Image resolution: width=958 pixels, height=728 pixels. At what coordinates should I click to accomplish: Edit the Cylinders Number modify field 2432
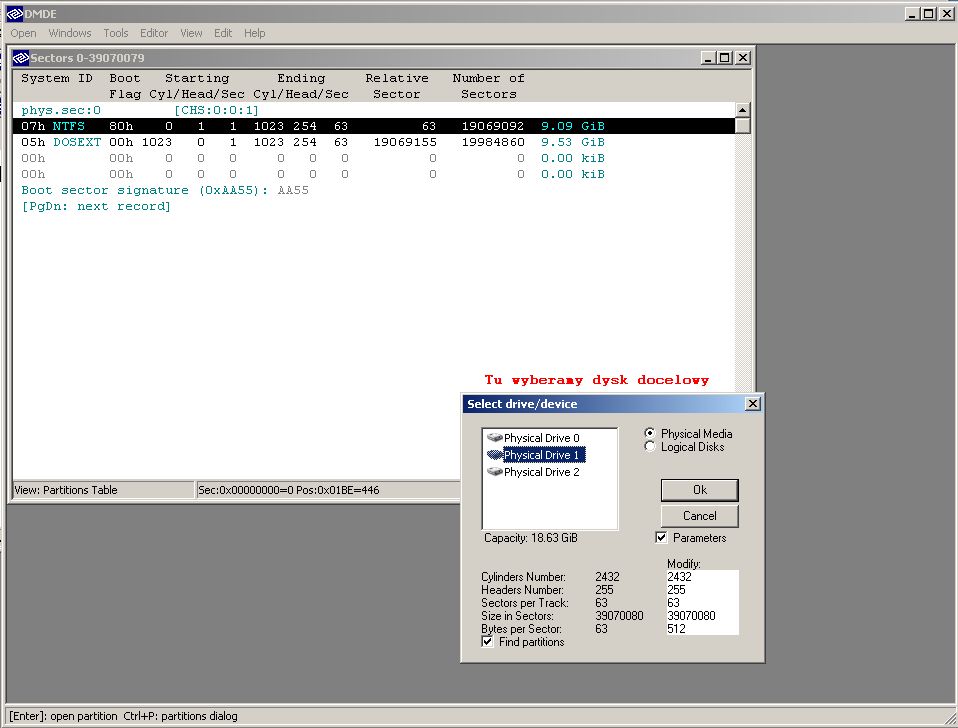(702, 577)
